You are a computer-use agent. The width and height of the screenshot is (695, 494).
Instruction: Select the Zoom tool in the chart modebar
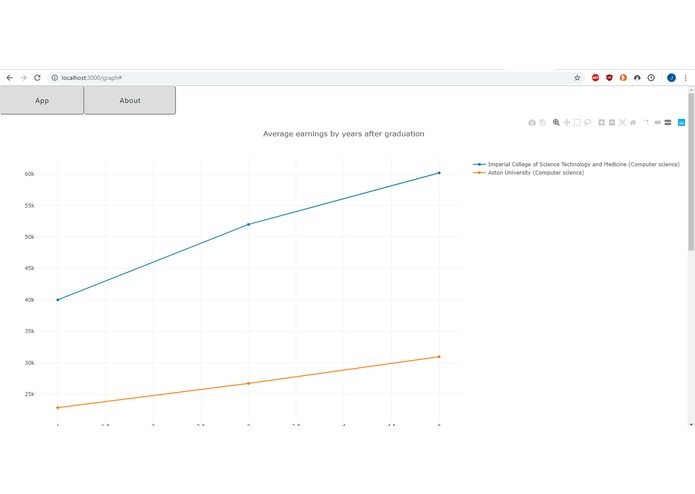556,122
